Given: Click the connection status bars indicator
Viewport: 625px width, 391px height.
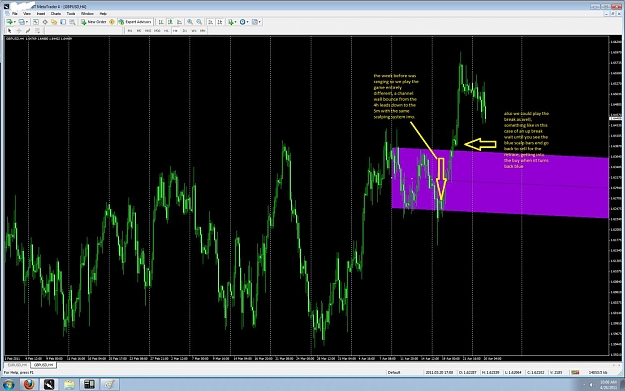Looking at the screenshot, I should (x=575, y=372).
